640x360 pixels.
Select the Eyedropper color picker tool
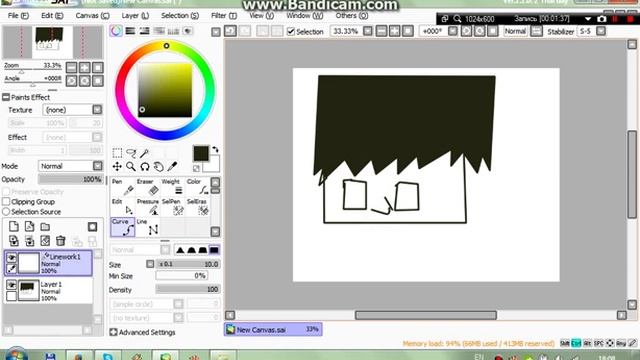point(172,167)
